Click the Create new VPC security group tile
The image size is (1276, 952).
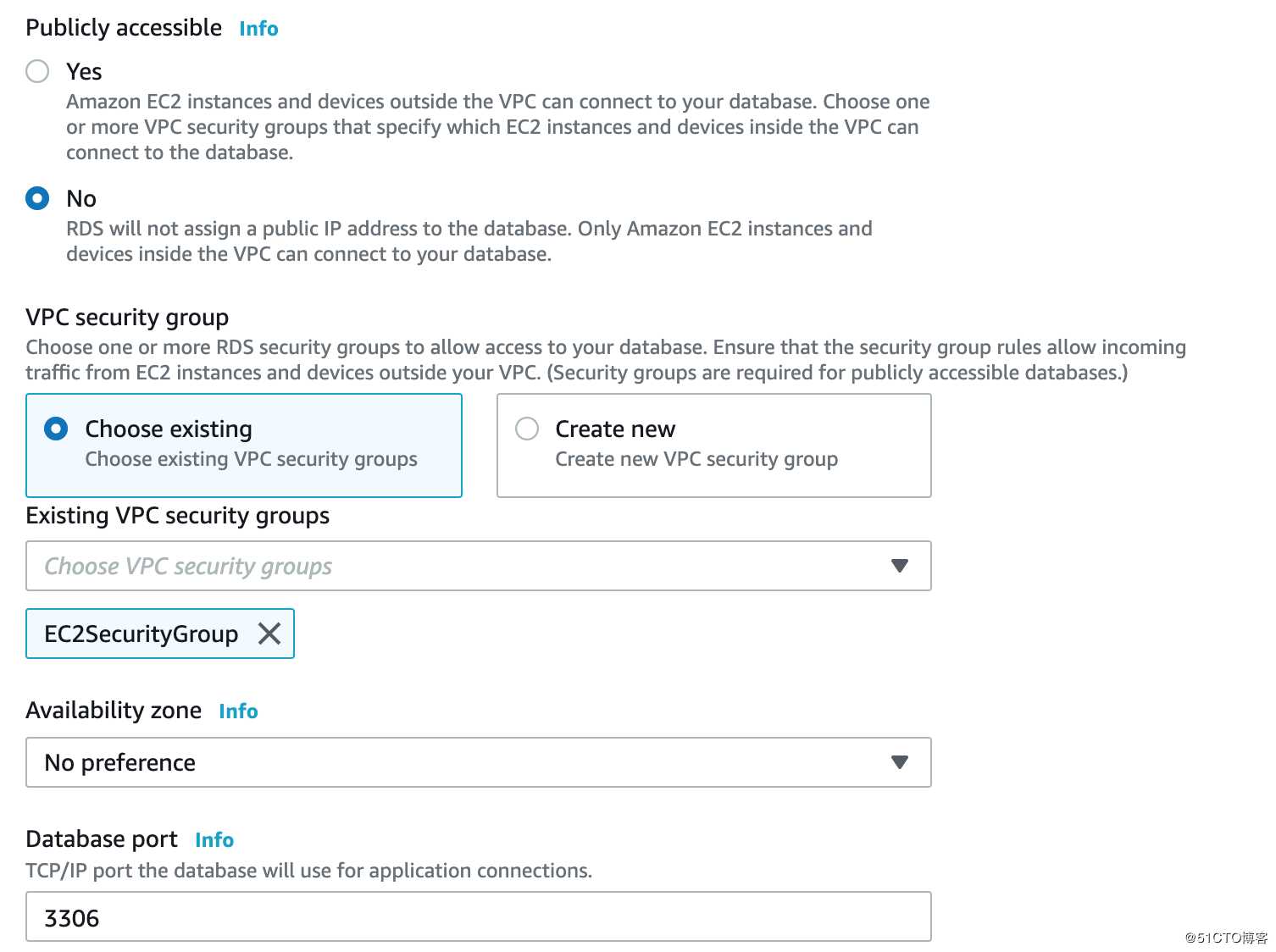[x=714, y=446]
